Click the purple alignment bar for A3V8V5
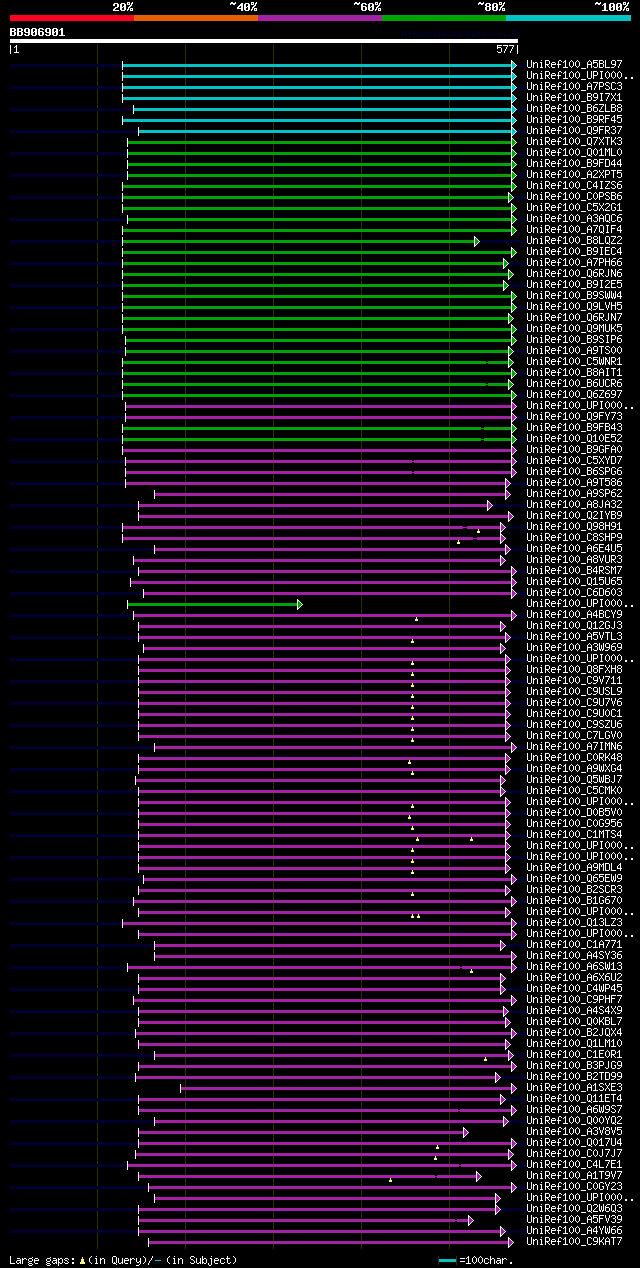 [x=303, y=1132]
